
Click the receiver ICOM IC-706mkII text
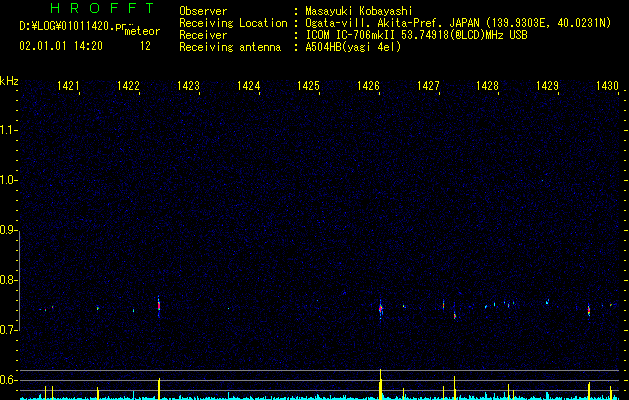click(x=416, y=35)
